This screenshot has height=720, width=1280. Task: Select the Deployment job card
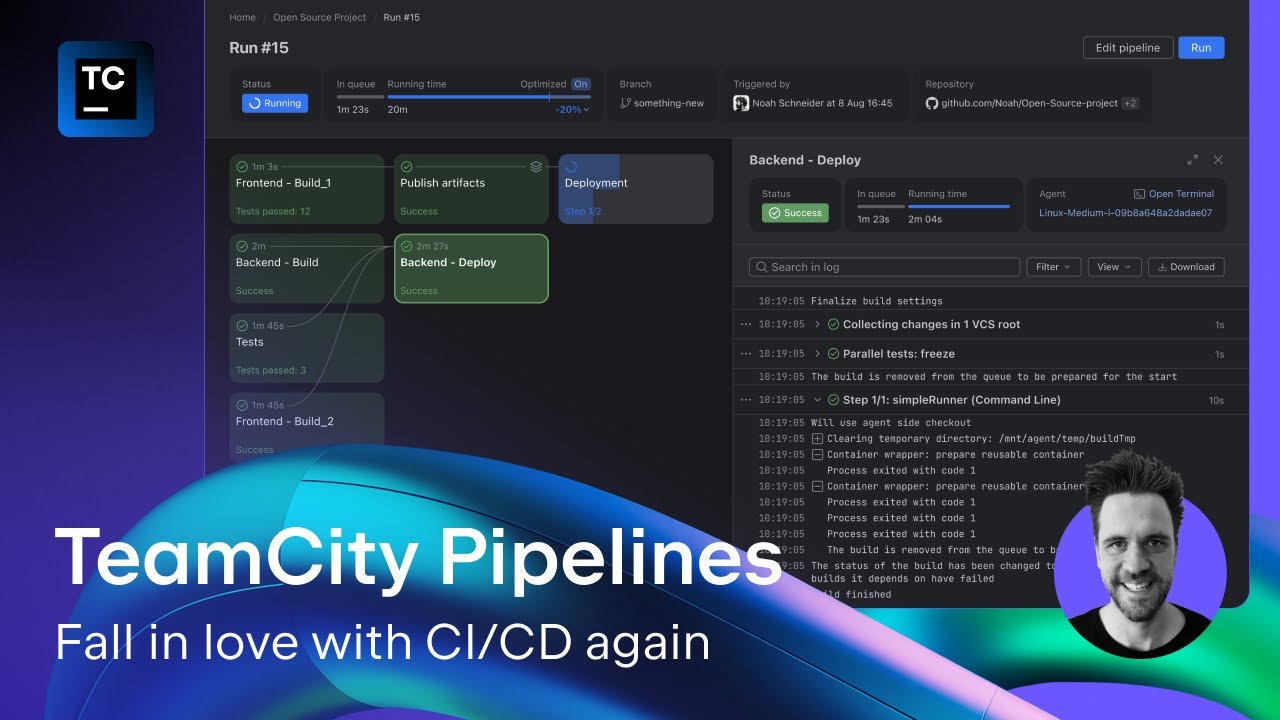[x=636, y=189]
